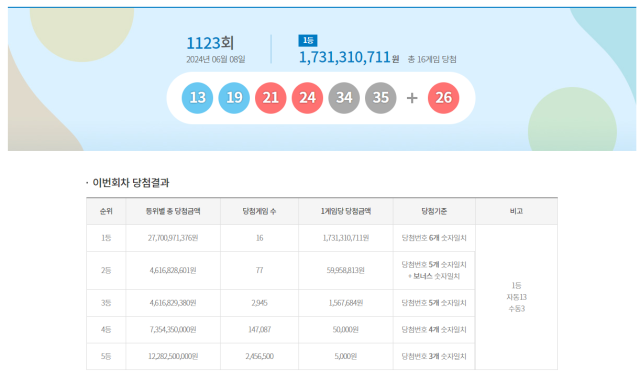640x380 pixels.
Task: Click per-game prize 59,958,813원
Action: (346, 270)
